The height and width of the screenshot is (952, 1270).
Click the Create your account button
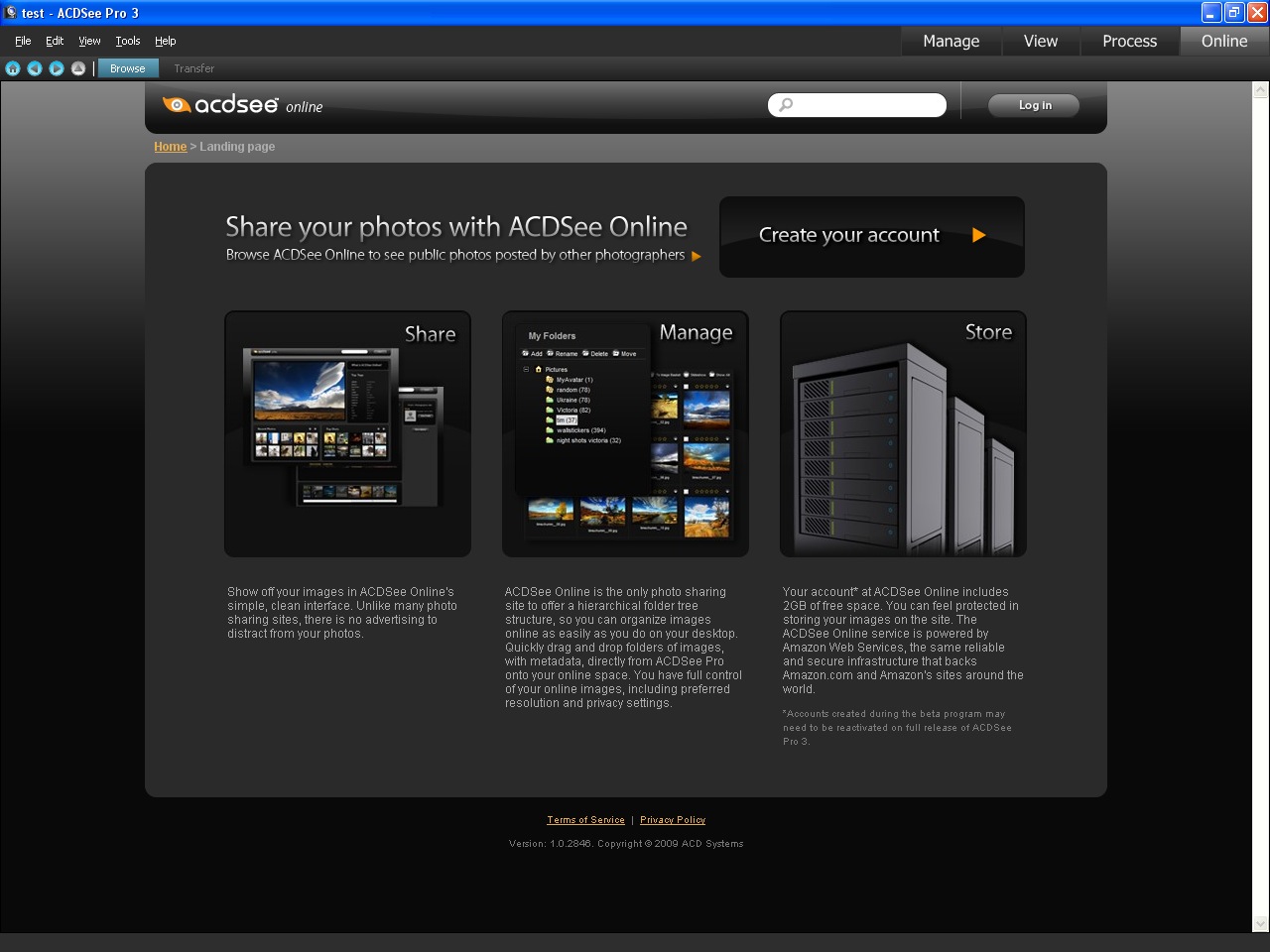click(871, 236)
